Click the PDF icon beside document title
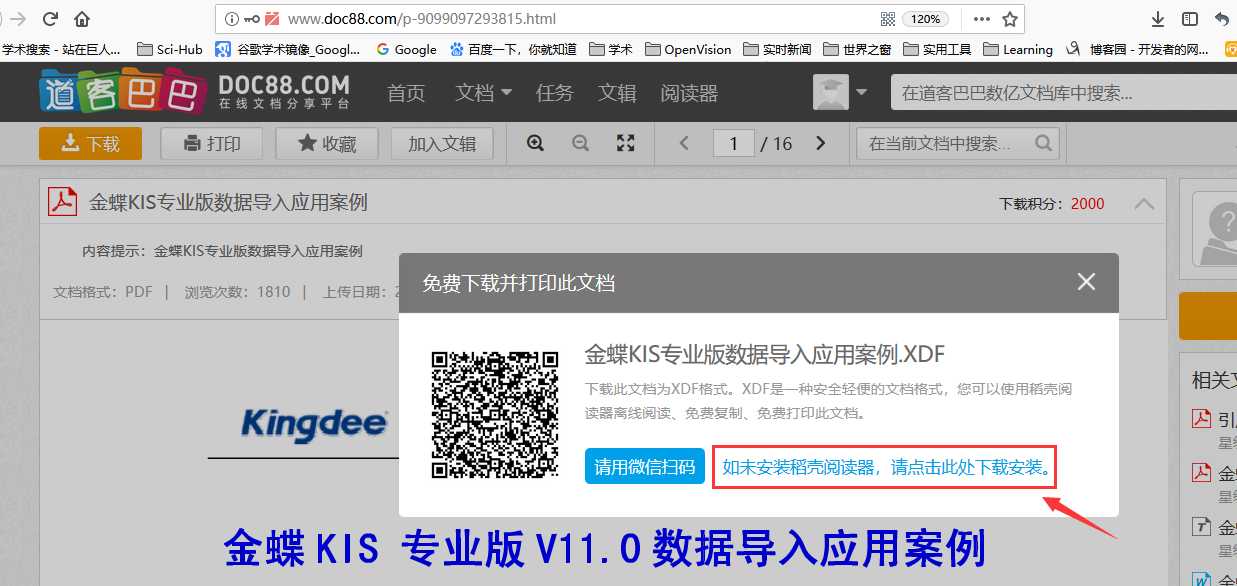This screenshot has height=586, width=1237. click(63, 202)
